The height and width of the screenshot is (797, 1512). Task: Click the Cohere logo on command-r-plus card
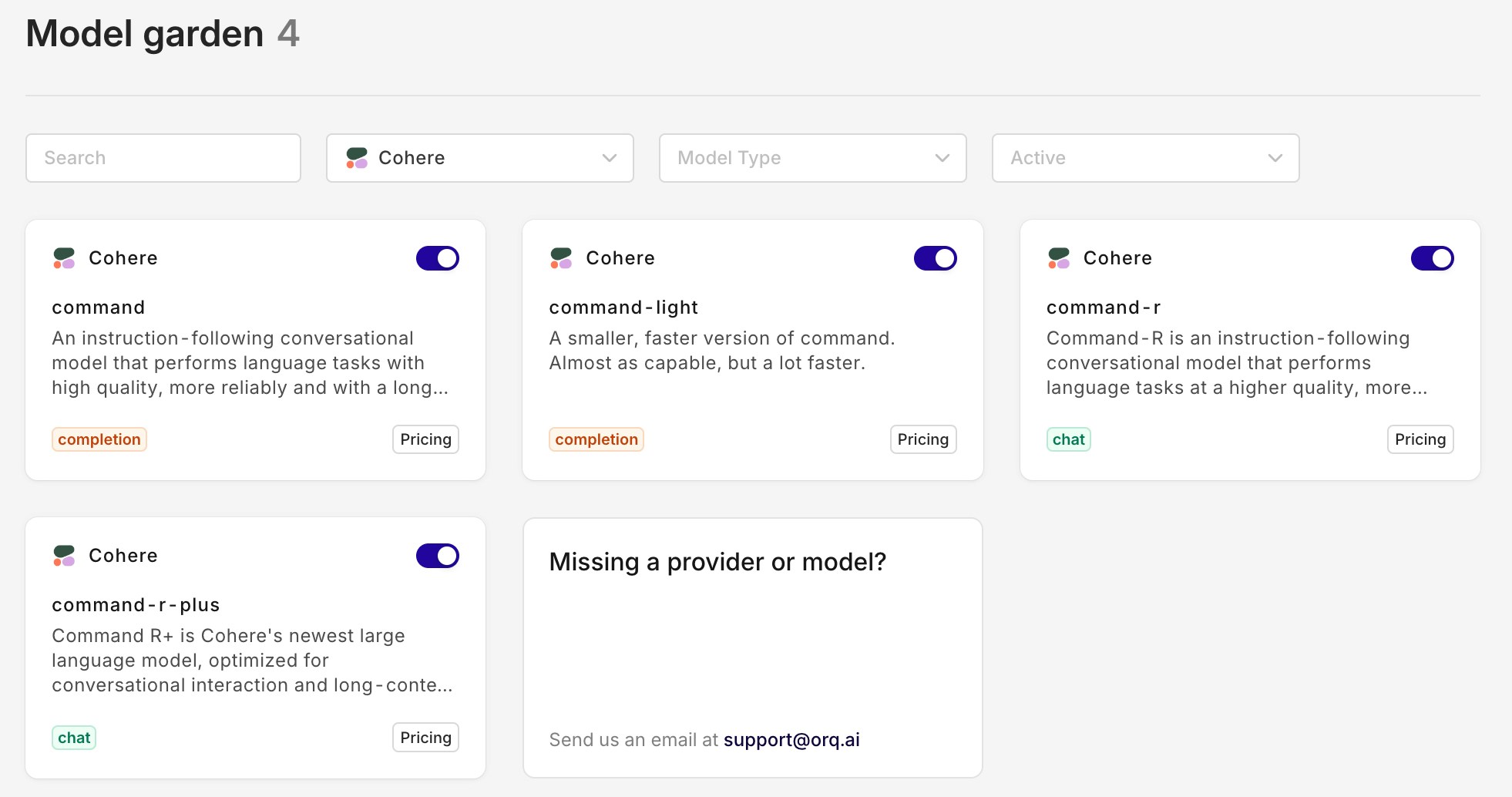tap(64, 556)
